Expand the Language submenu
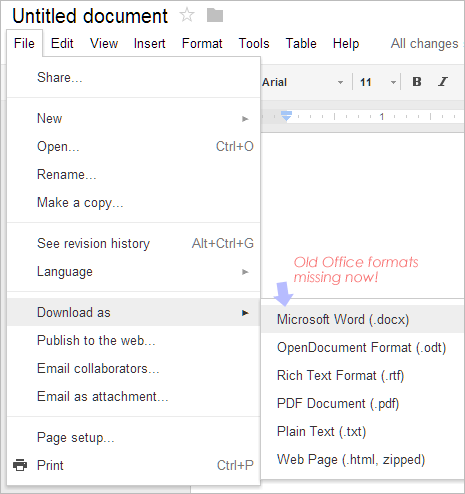Viewport: 465px width, 494px height. pos(133,272)
